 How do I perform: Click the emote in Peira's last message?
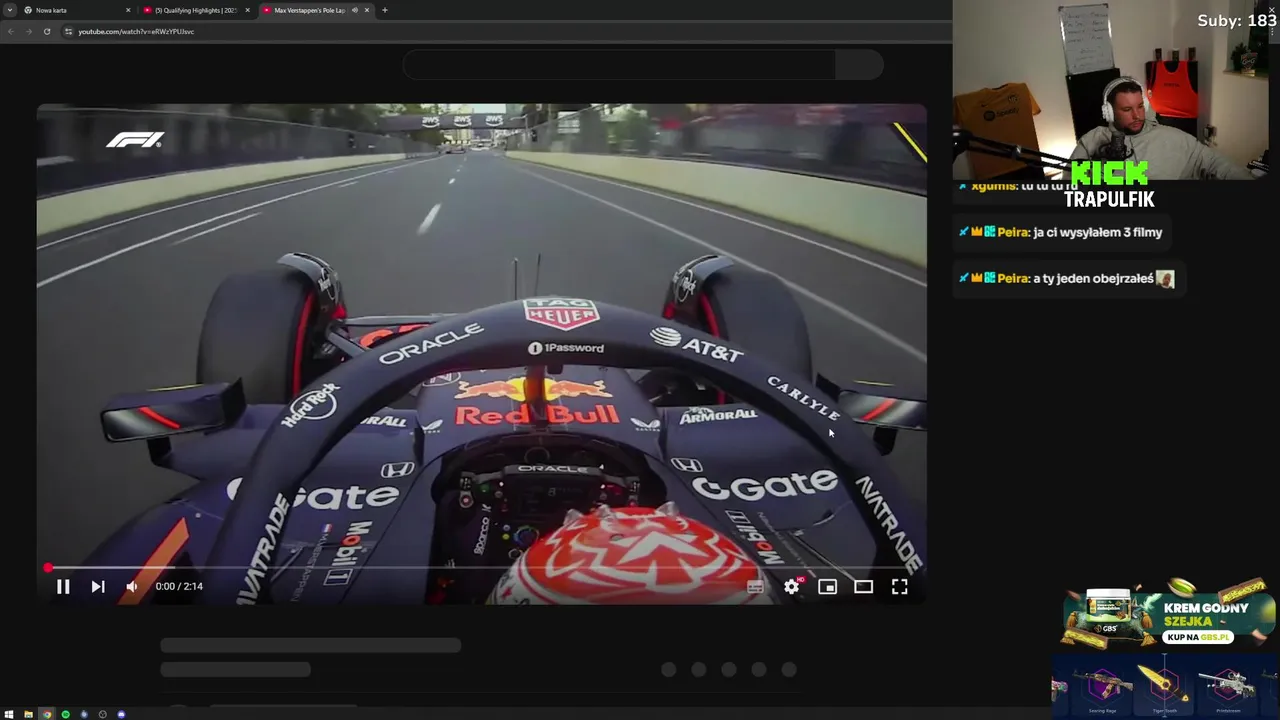[x=1165, y=279]
